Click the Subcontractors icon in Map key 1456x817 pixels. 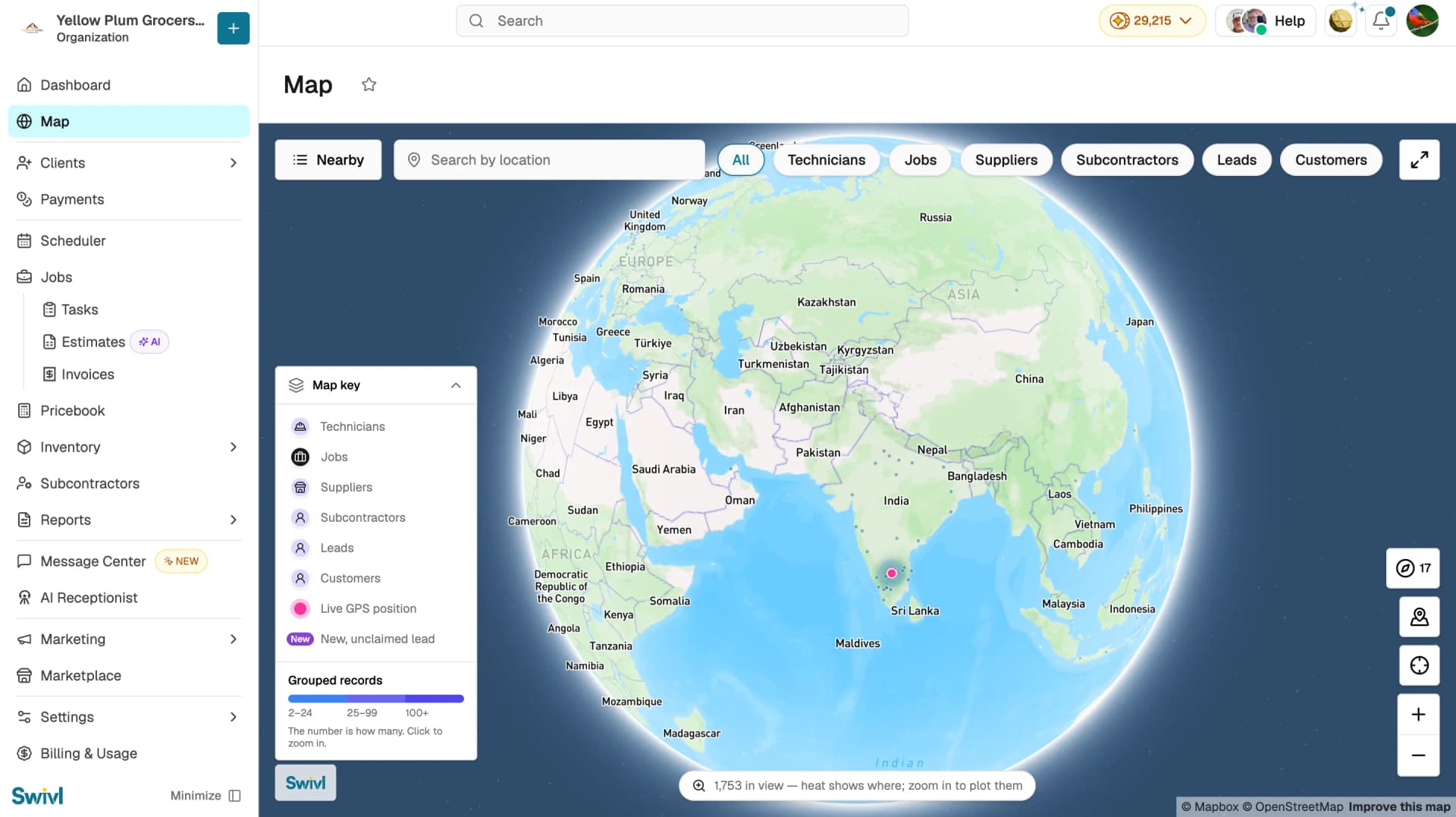click(300, 517)
